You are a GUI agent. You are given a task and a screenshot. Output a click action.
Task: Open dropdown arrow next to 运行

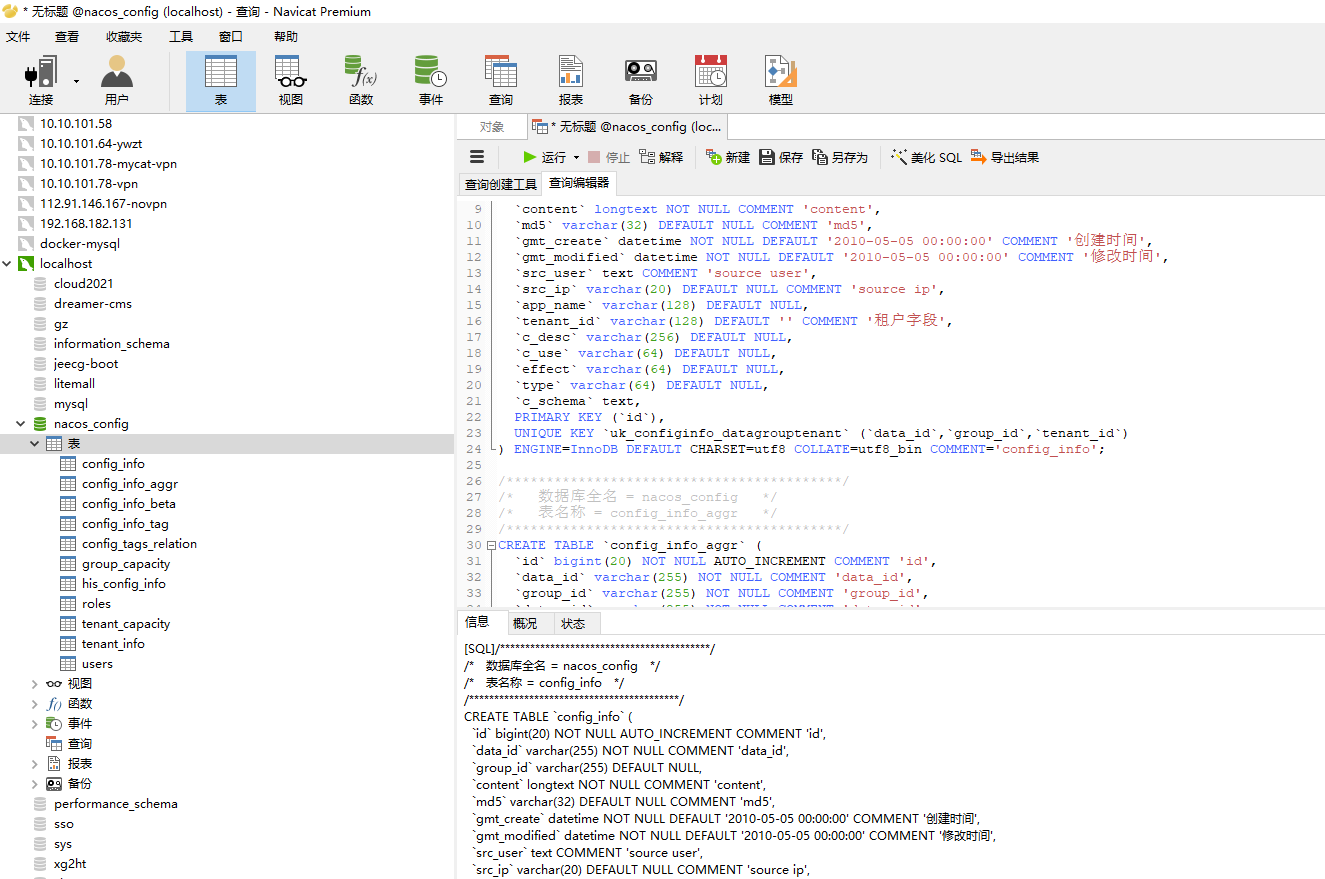coord(576,158)
